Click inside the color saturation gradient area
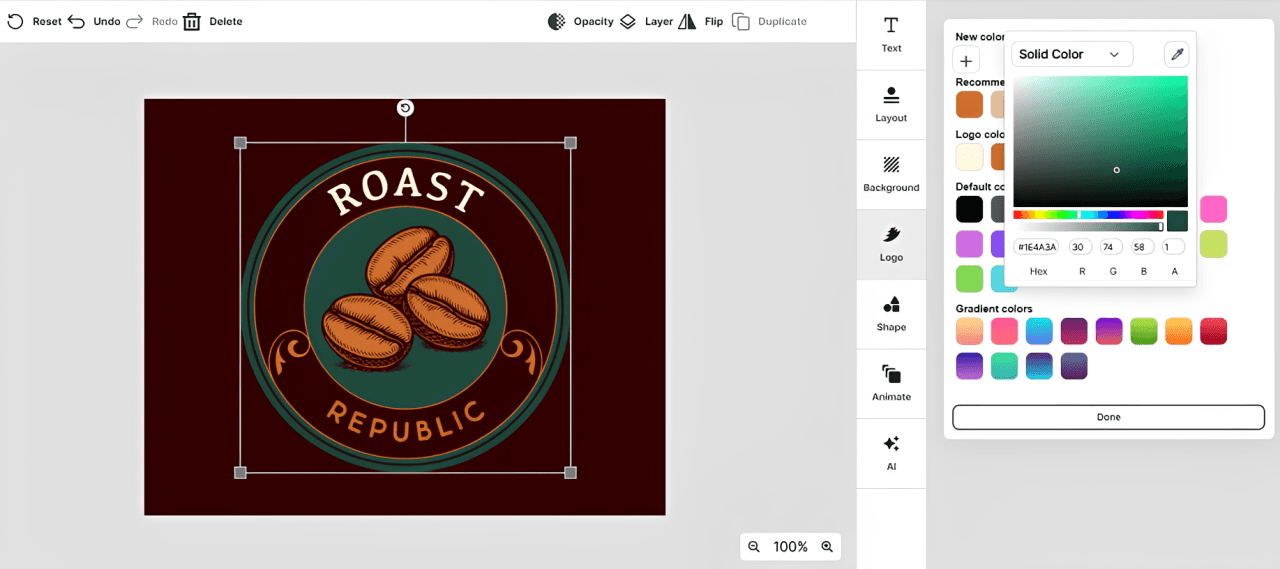The height and width of the screenshot is (569, 1280). click(1100, 141)
